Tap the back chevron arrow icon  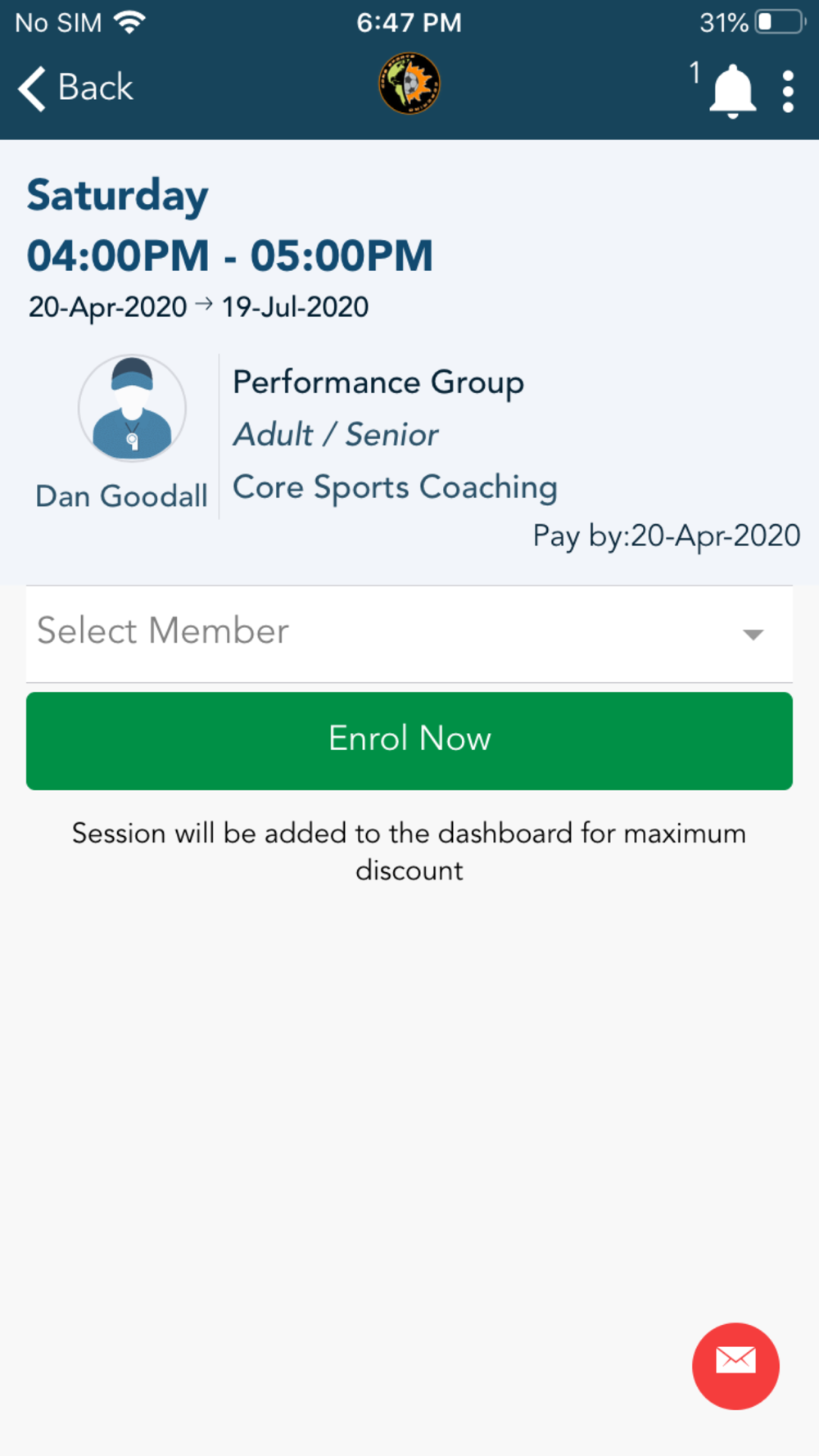click(x=32, y=88)
